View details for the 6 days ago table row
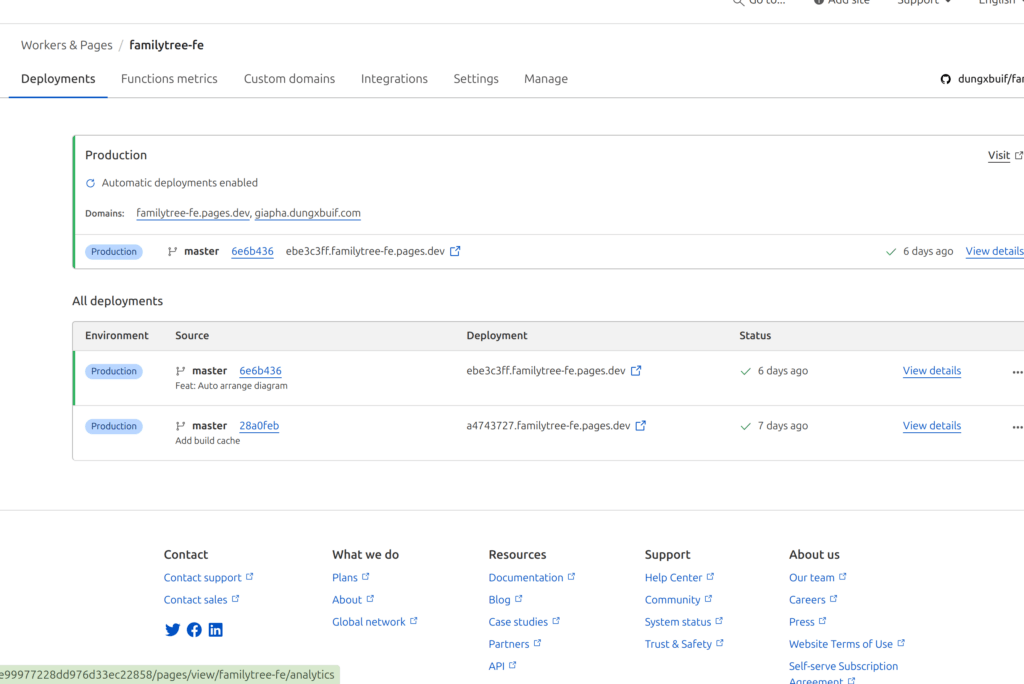1024x684 pixels. click(x=932, y=371)
